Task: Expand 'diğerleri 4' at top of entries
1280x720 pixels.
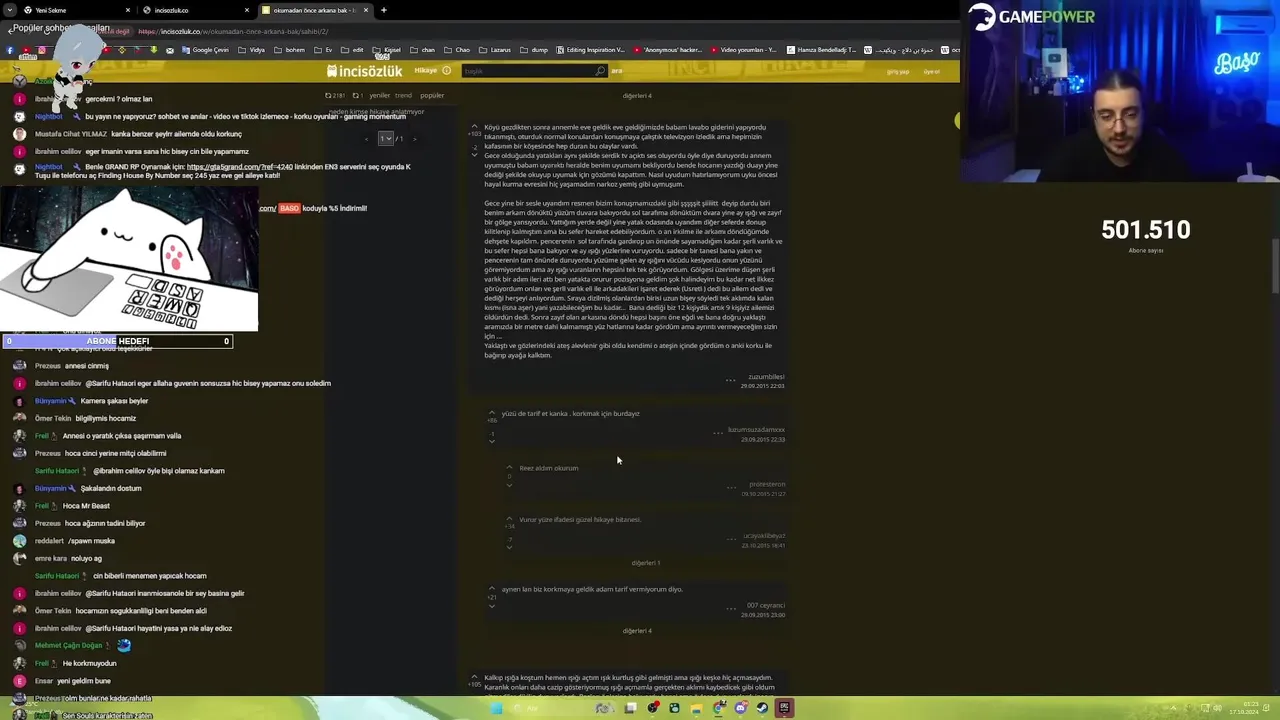Action: click(x=637, y=96)
